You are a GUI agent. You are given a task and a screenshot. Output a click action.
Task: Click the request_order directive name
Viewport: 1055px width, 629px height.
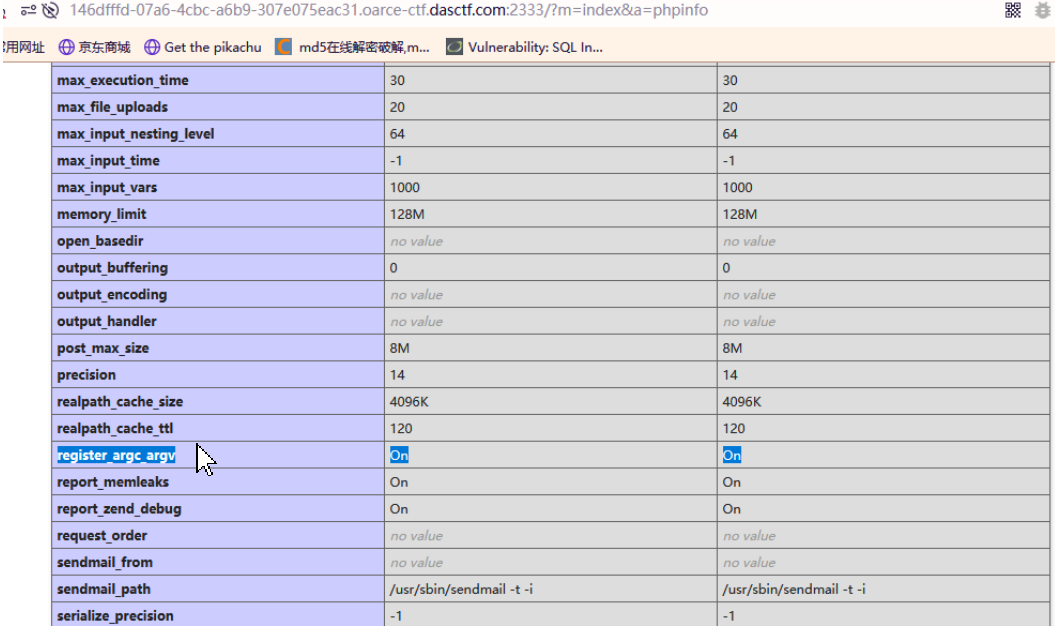pyautogui.click(x=102, y=535)
